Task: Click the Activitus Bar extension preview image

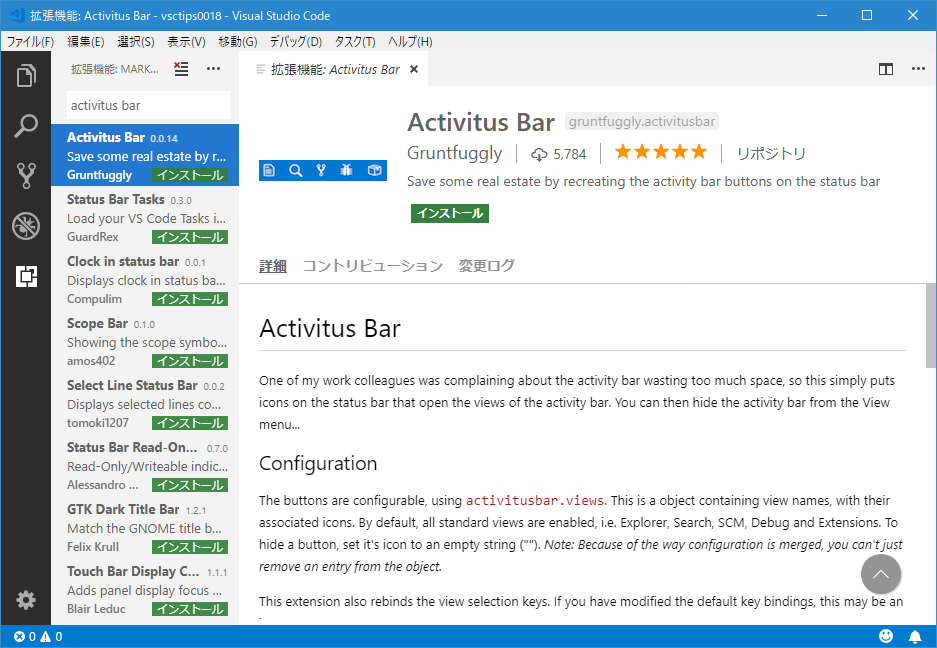Action: [x=323, y=170]
